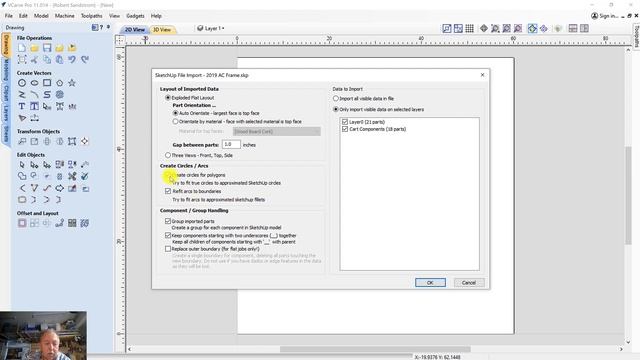Image resolution: width=640 pixels, height=360 pixels.
Task: Click the horizontal scrollbar of 2D view
Action: coord(375,349)
